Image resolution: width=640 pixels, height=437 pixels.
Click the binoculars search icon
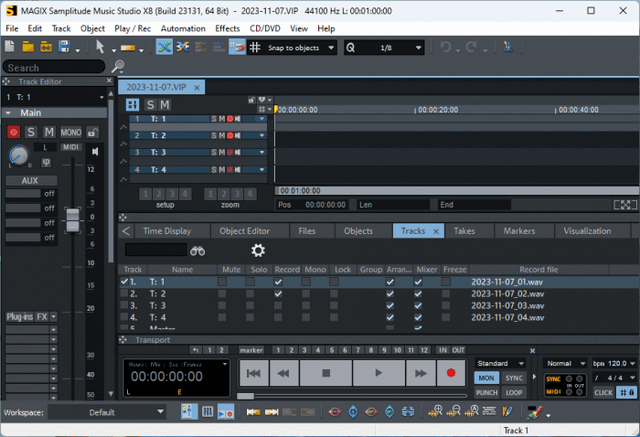[x=198, y=251]
